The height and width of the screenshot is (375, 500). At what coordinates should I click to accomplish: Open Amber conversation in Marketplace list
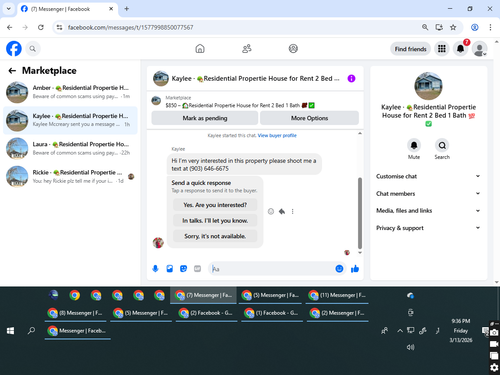click(70, 92)
